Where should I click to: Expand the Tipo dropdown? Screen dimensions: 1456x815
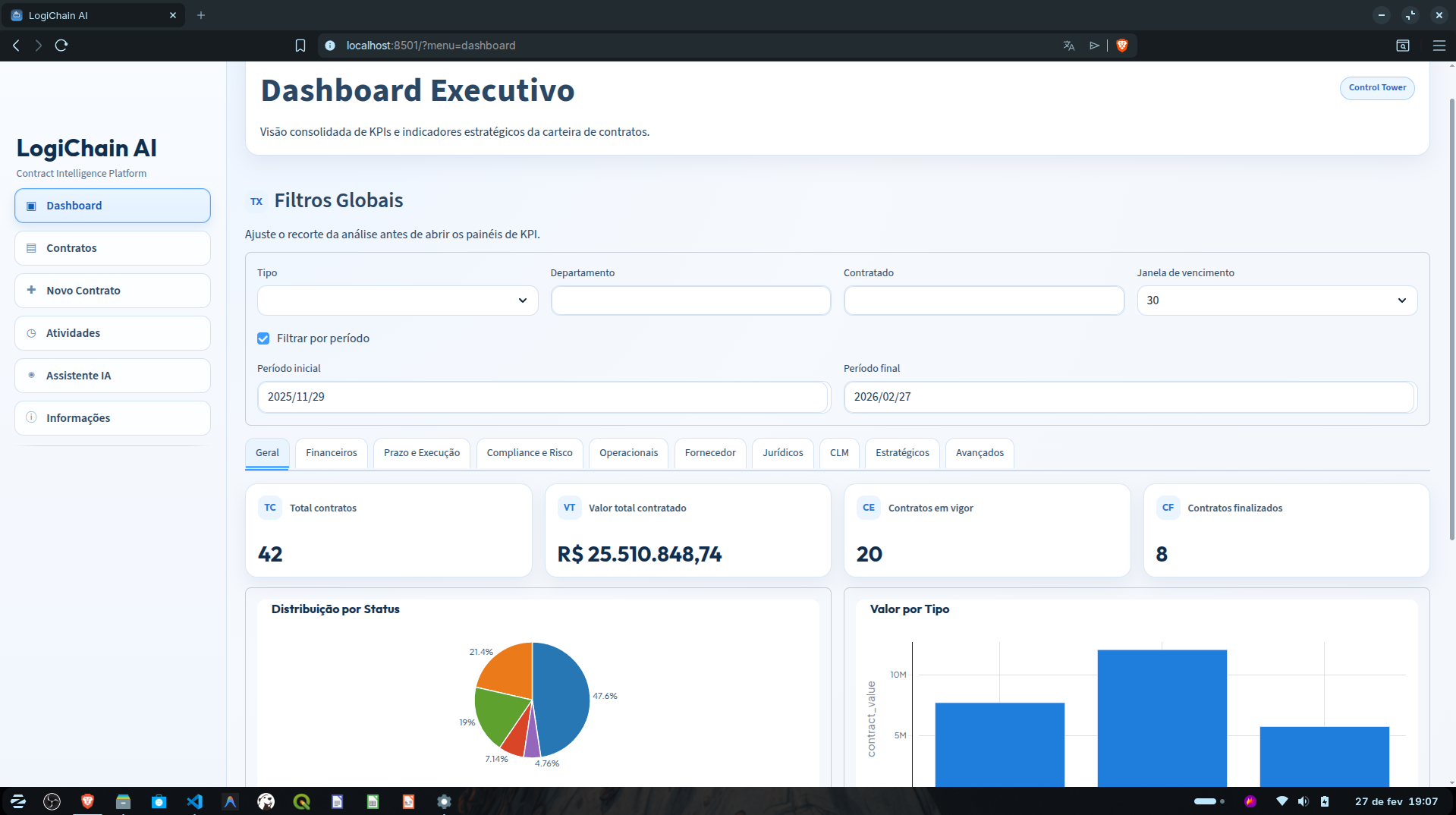[397, 300]
